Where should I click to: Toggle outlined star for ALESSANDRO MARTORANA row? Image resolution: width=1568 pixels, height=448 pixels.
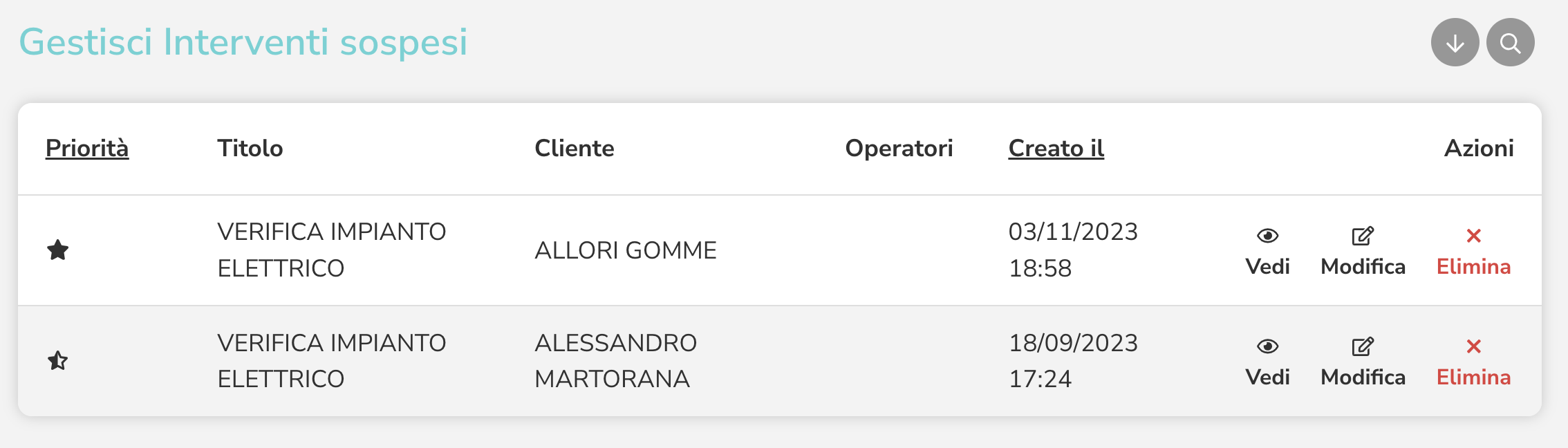(58, 361)
